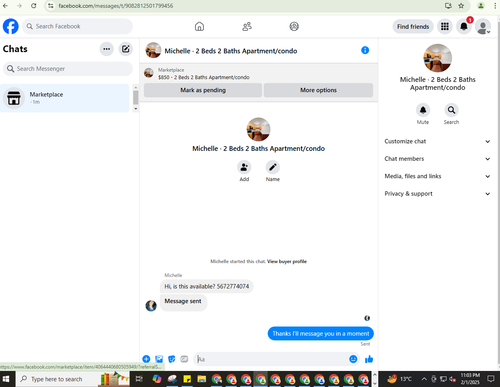The image size is (500, 387).
Task: Go back in browser
Action: tap(5, 6)
